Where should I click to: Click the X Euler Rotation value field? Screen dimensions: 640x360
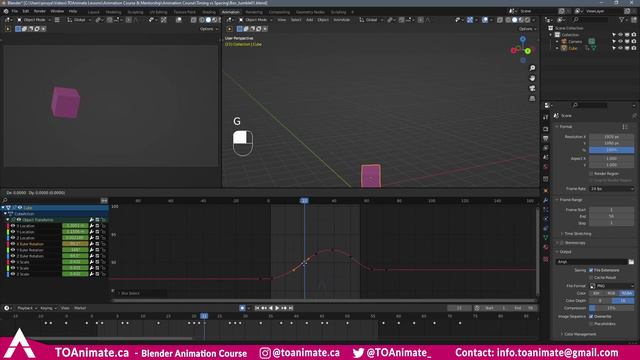coord(75,244)
